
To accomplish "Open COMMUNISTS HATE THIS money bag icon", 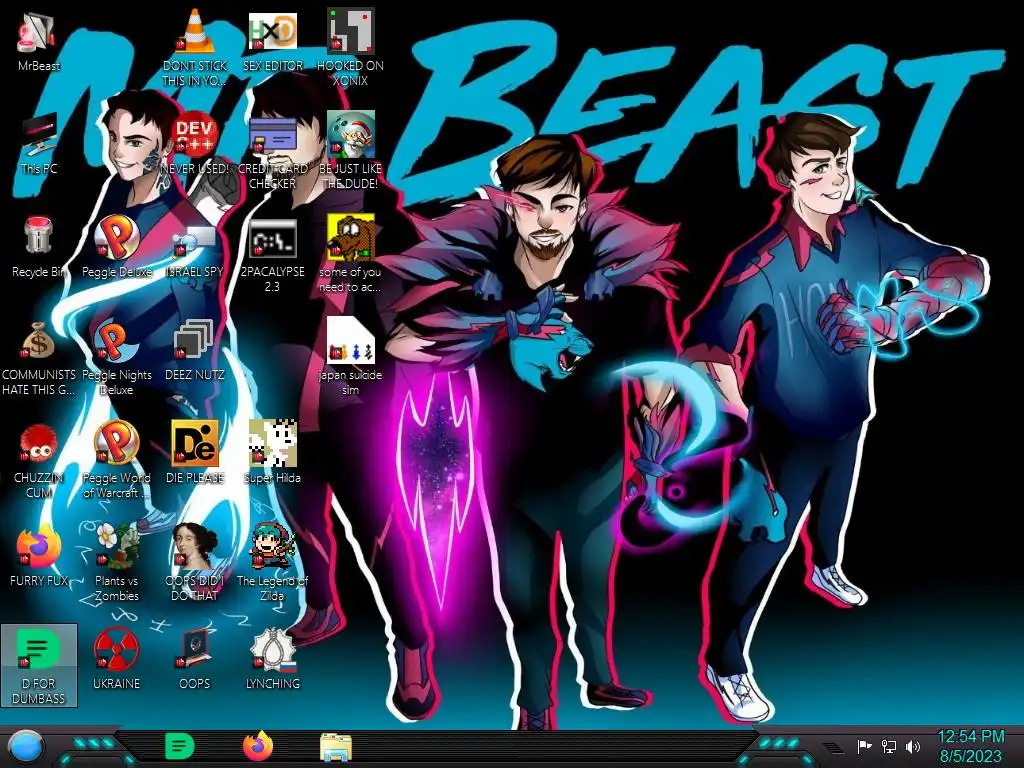I will tap(38, 341).
